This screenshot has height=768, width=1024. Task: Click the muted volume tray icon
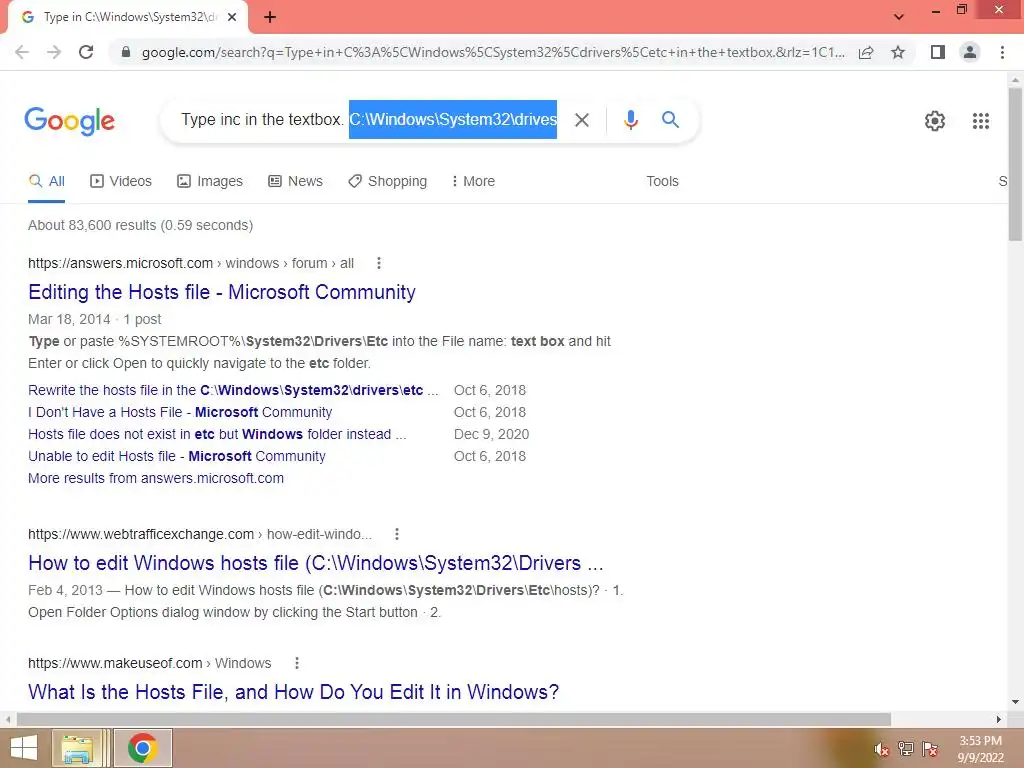882,749
